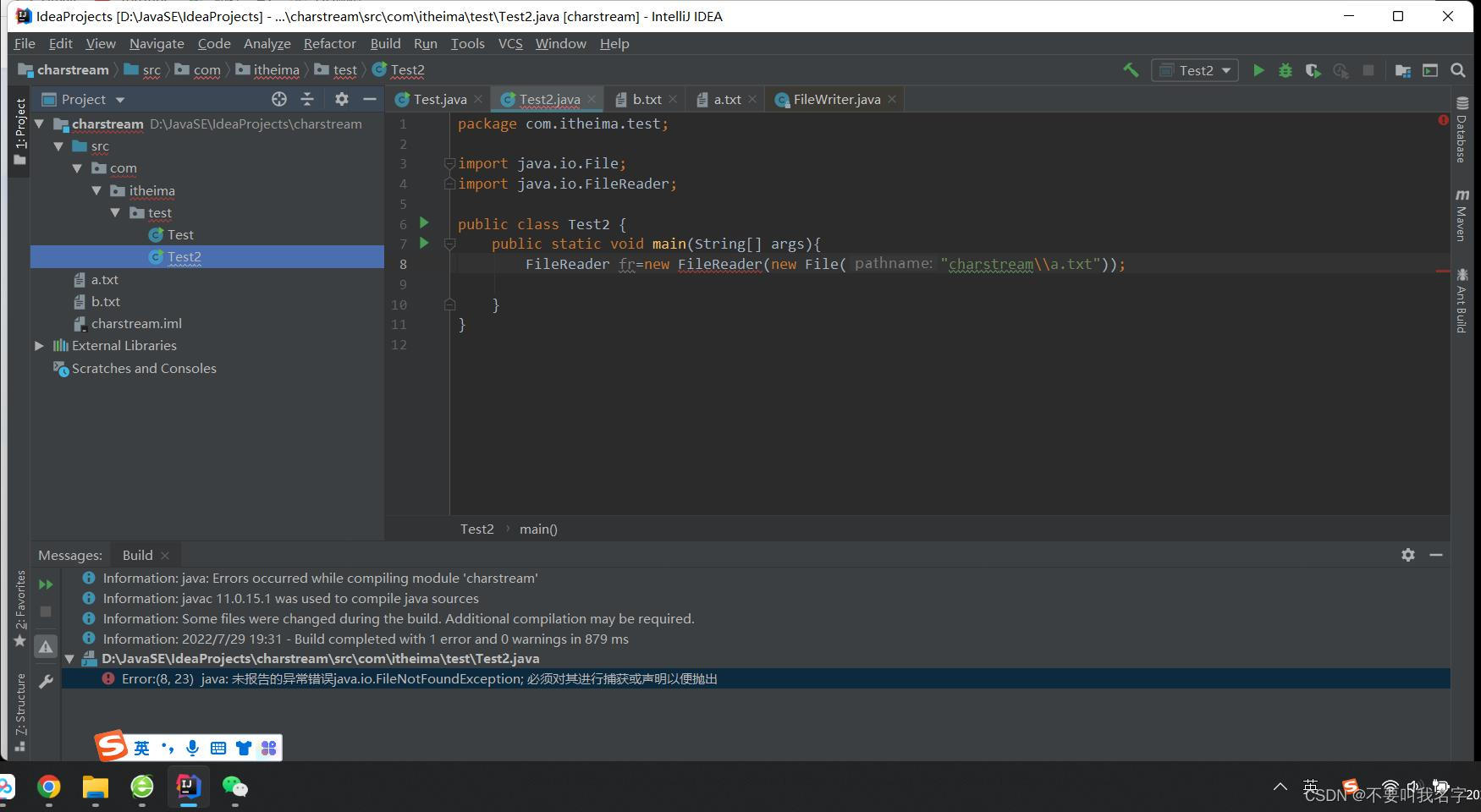Viewport: 1481px width, 812px height.
Task: Expand External Libraries node
Action: coord(39,345)
